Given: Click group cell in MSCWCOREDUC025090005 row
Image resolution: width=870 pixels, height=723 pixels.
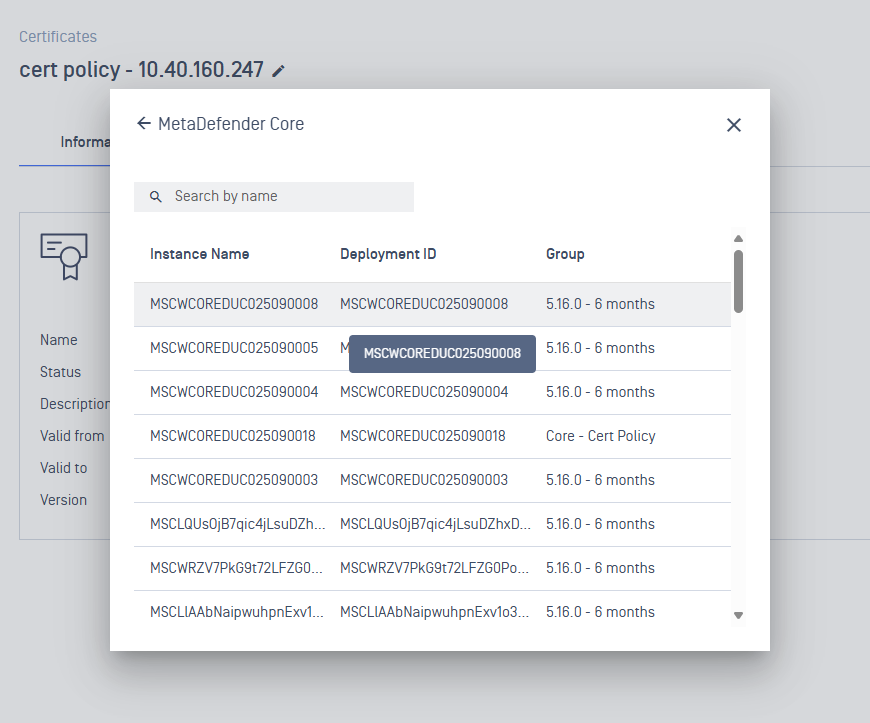Looking at the screenshot, I should (600, 348).
